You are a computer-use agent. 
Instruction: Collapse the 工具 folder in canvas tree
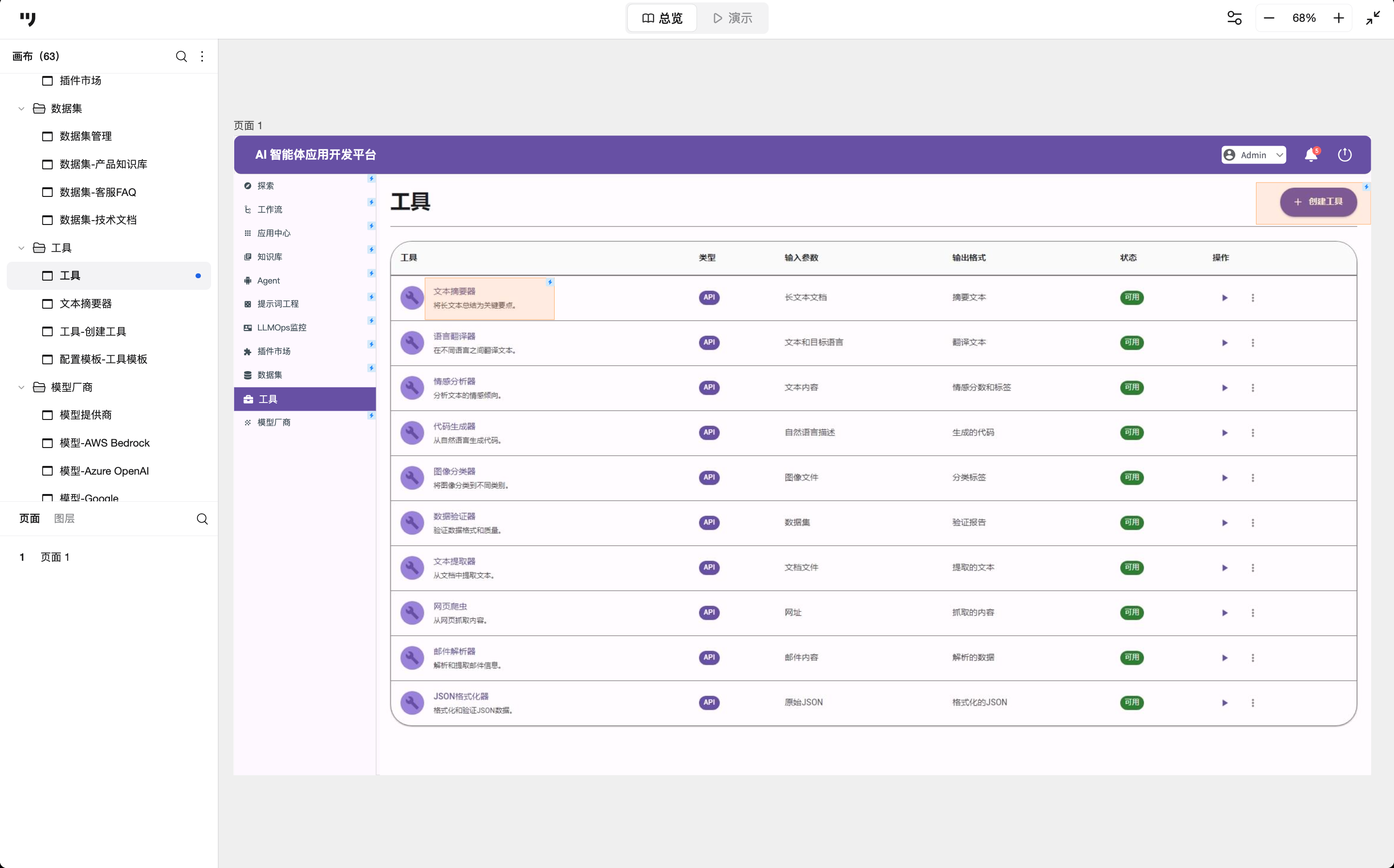21,248
